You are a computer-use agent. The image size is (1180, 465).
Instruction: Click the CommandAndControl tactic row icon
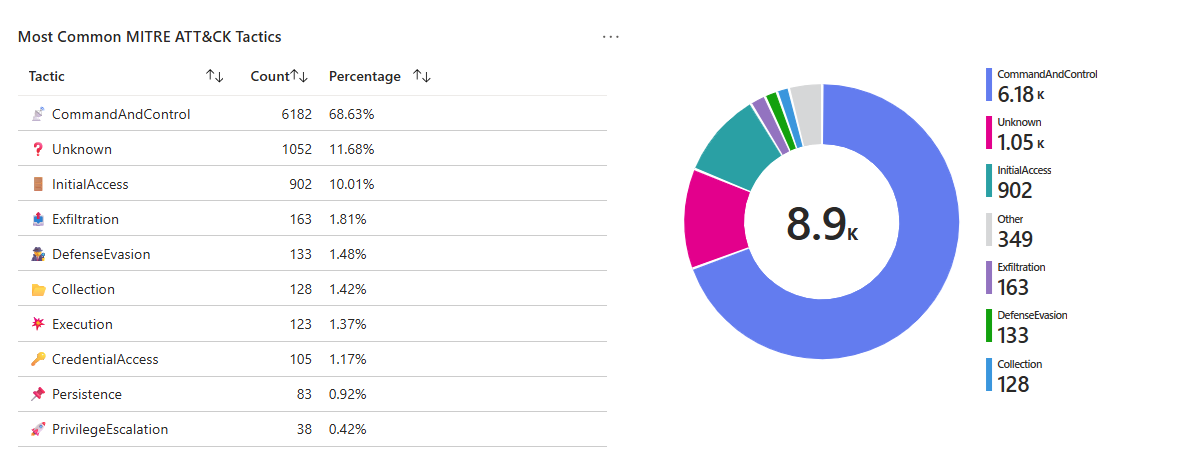[x=38, y=114]
